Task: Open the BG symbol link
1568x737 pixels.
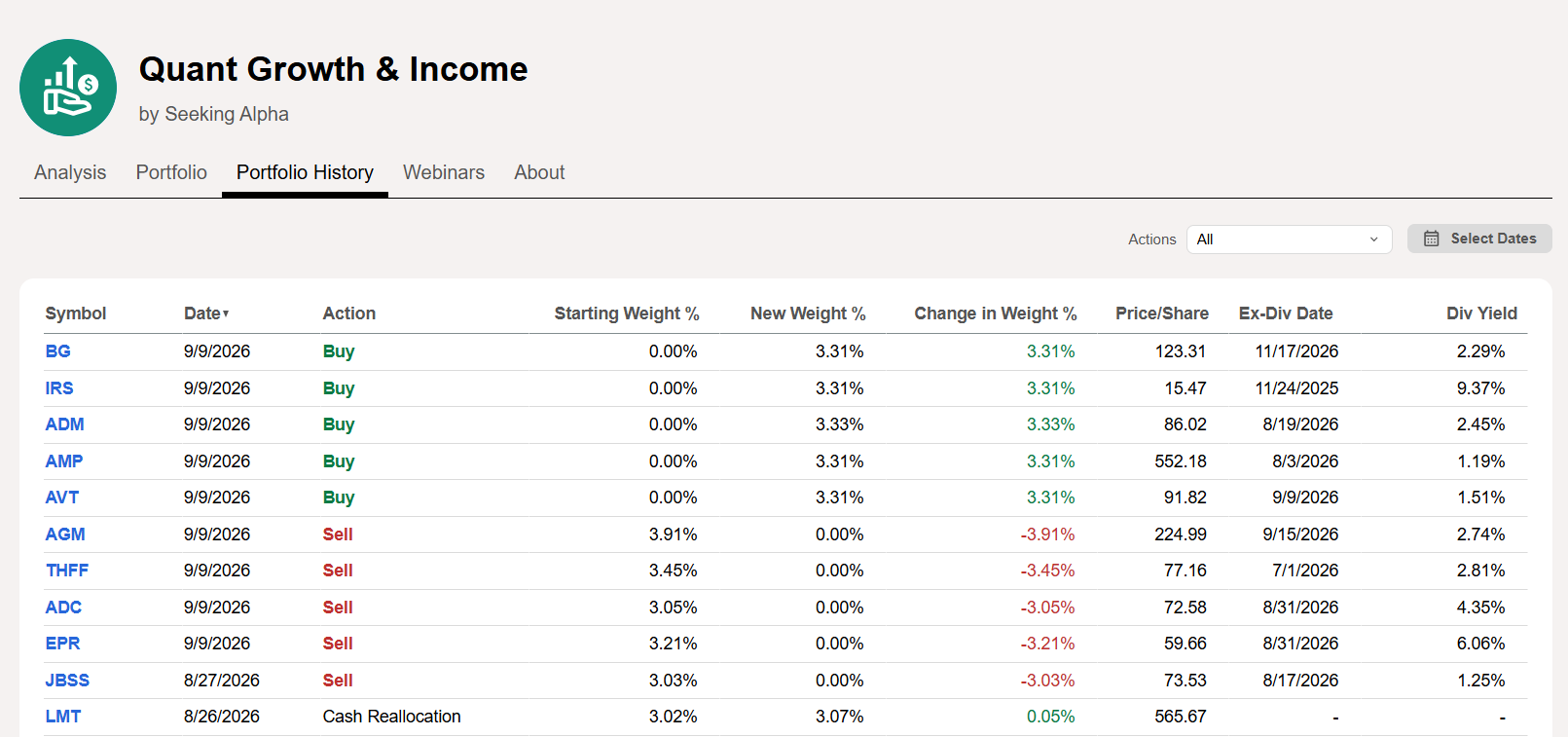Action: pyautogui.click(x=57, y=351)
